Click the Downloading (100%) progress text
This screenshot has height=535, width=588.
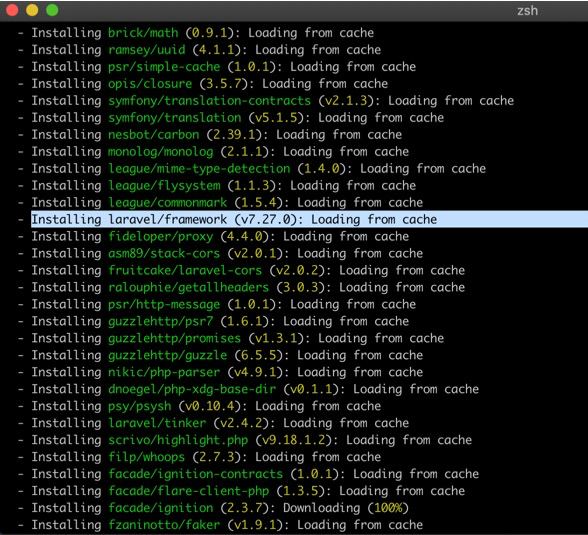point(345,508)
